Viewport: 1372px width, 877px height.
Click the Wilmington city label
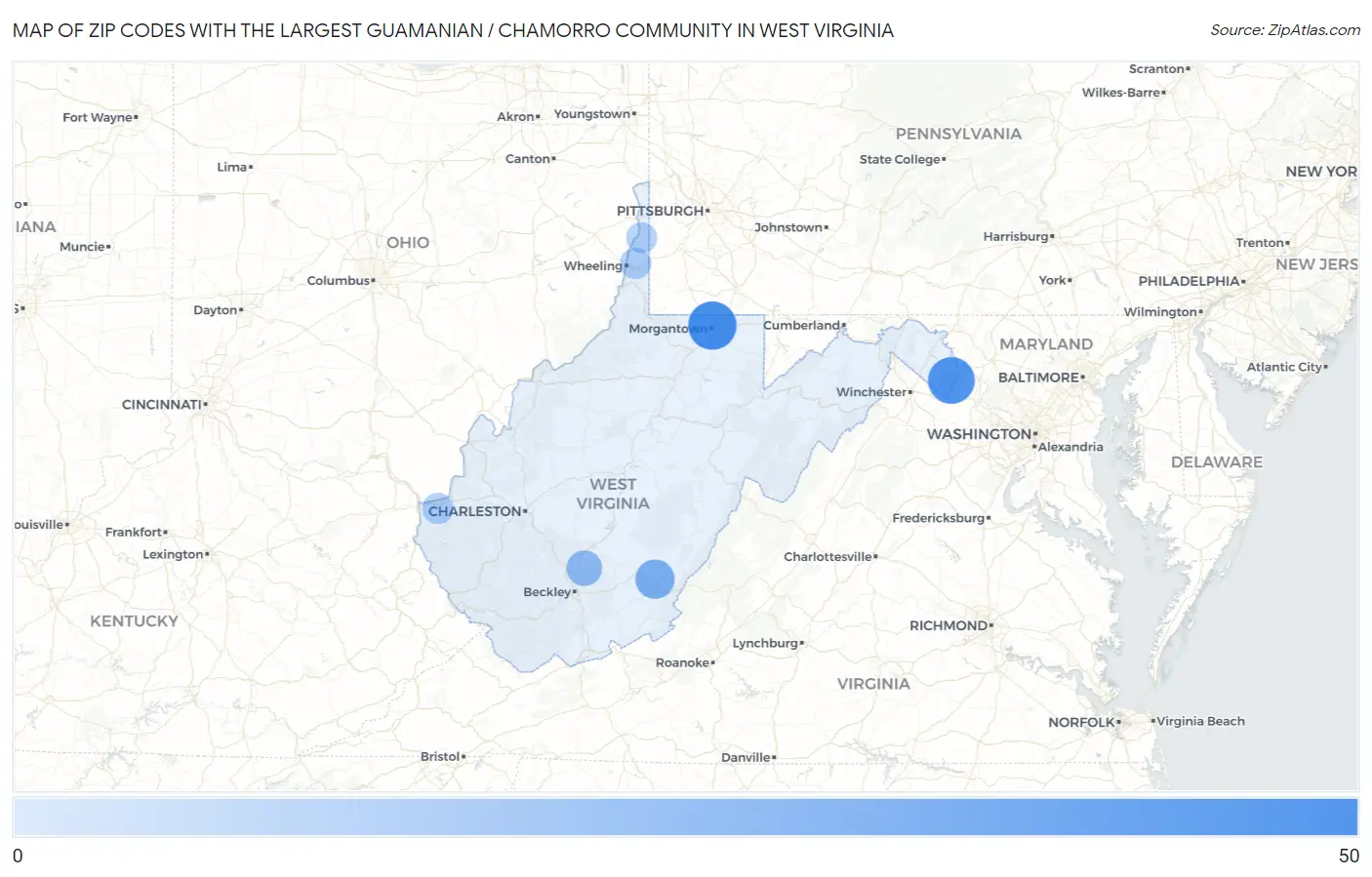click(1160, 312)
